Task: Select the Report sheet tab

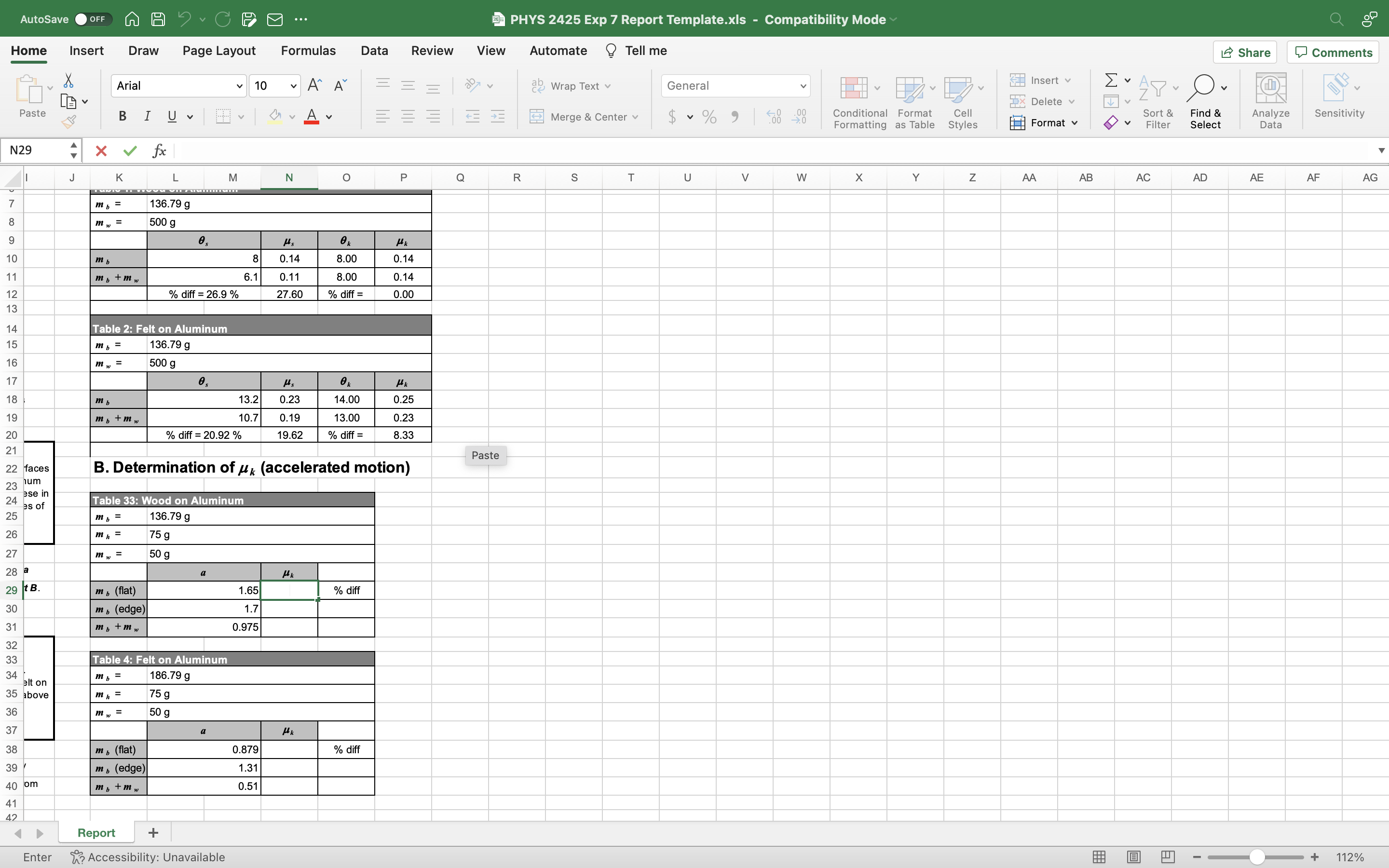Action: pos(96,832)
